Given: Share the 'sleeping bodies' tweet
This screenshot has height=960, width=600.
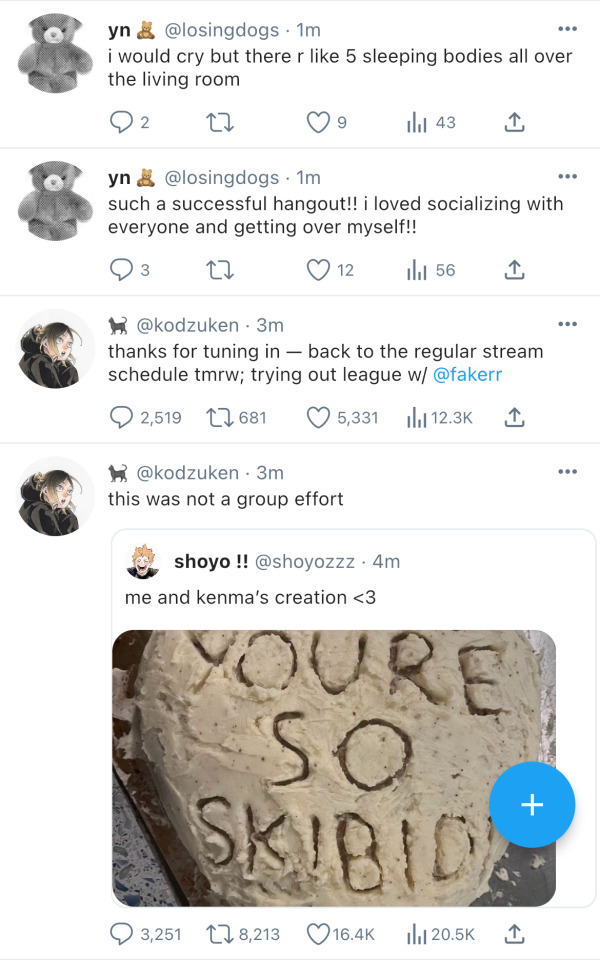Looking at the screenshot, I should coord(514,122).
